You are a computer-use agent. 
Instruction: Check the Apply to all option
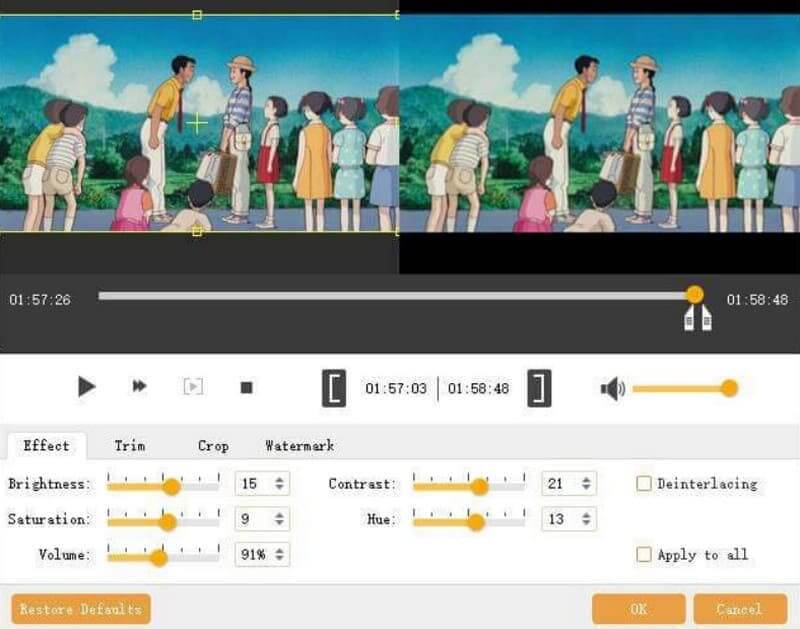point(644,554)
